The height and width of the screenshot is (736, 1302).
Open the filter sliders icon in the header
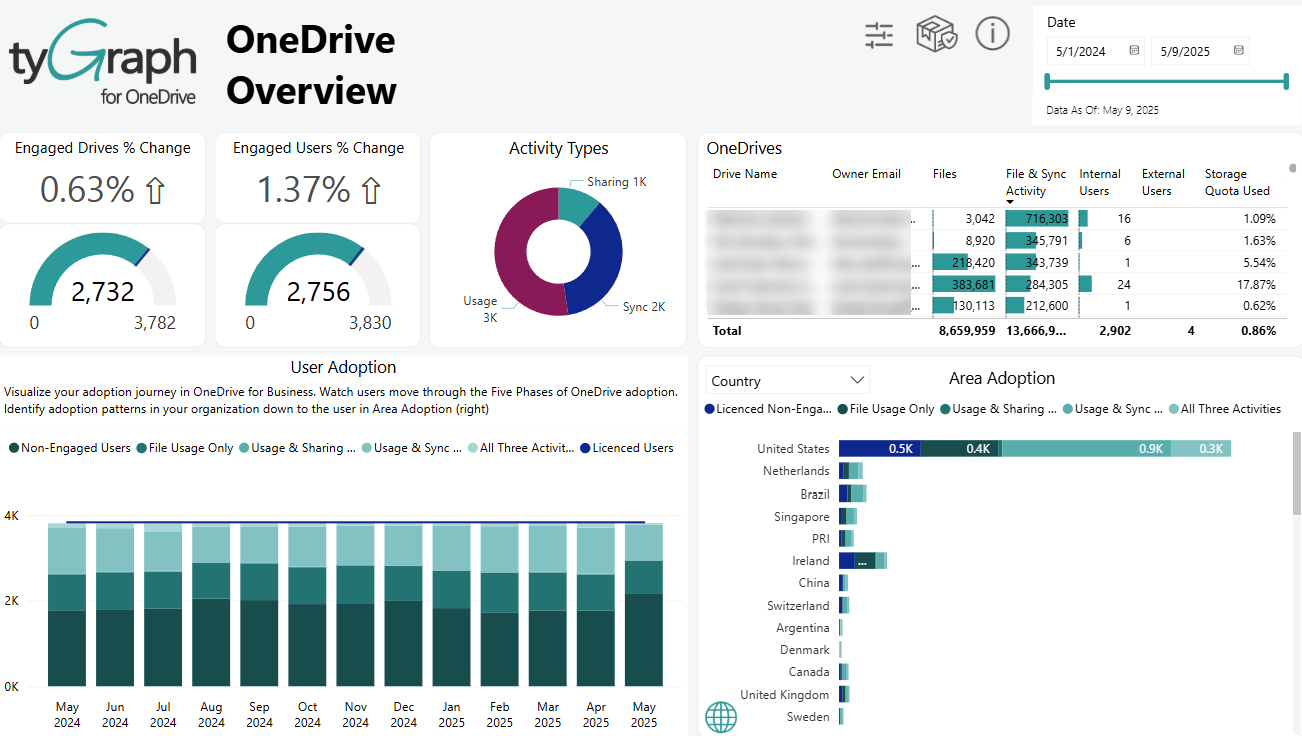coord(878,33)
